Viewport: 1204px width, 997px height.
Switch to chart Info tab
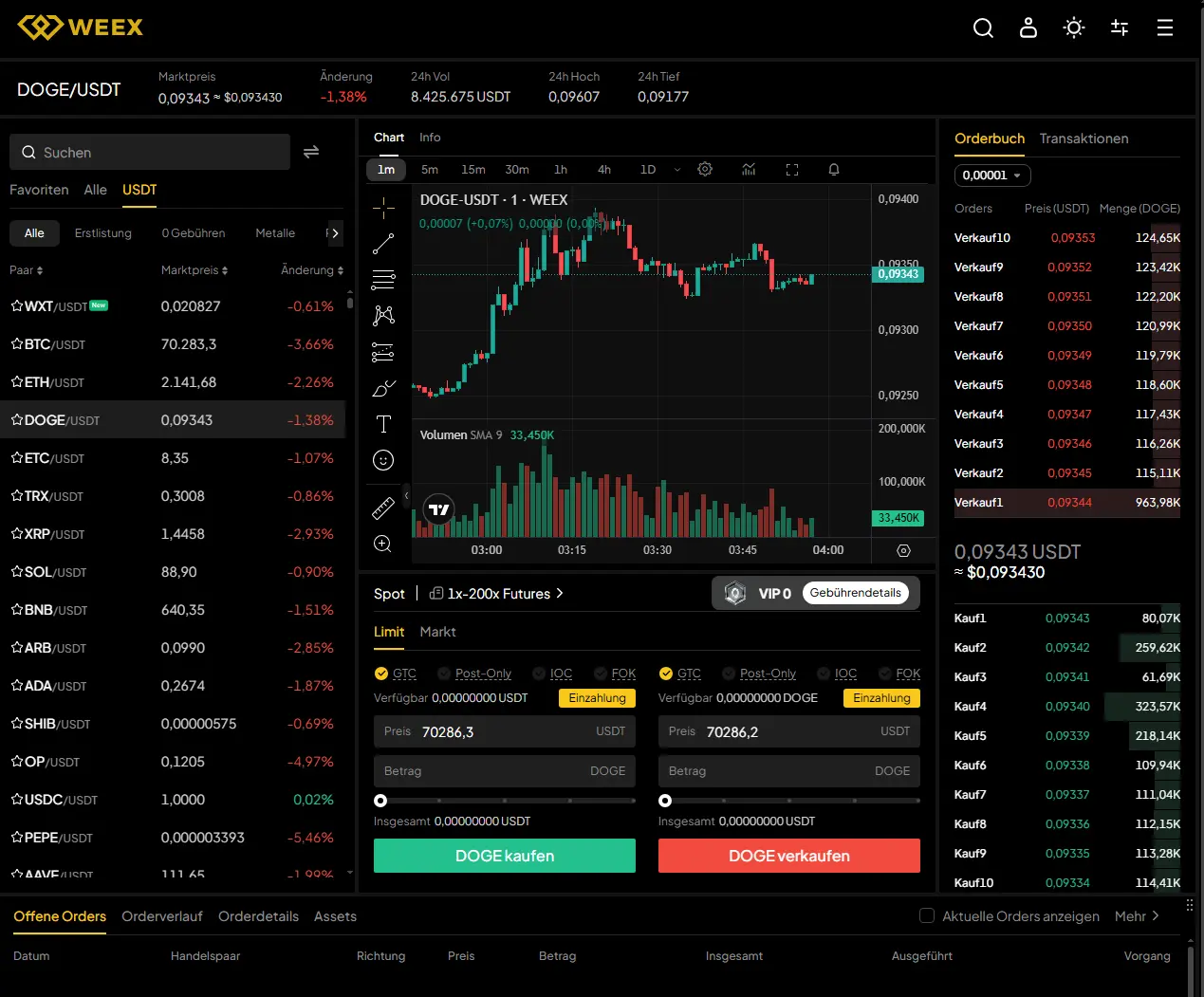click(x=430, y=138)
